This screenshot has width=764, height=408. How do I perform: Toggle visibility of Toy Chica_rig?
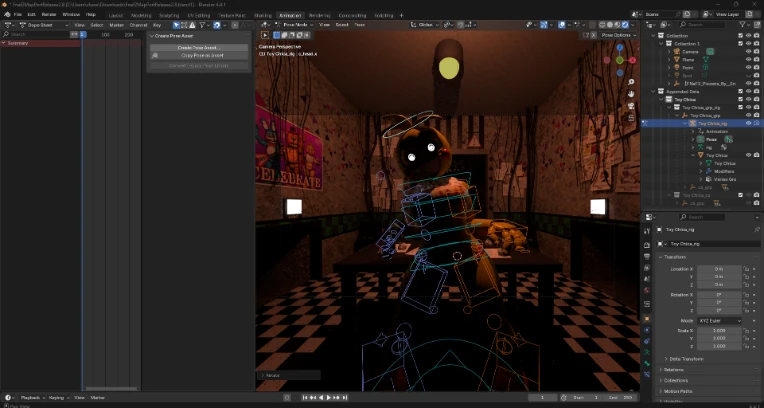(748, 123)
